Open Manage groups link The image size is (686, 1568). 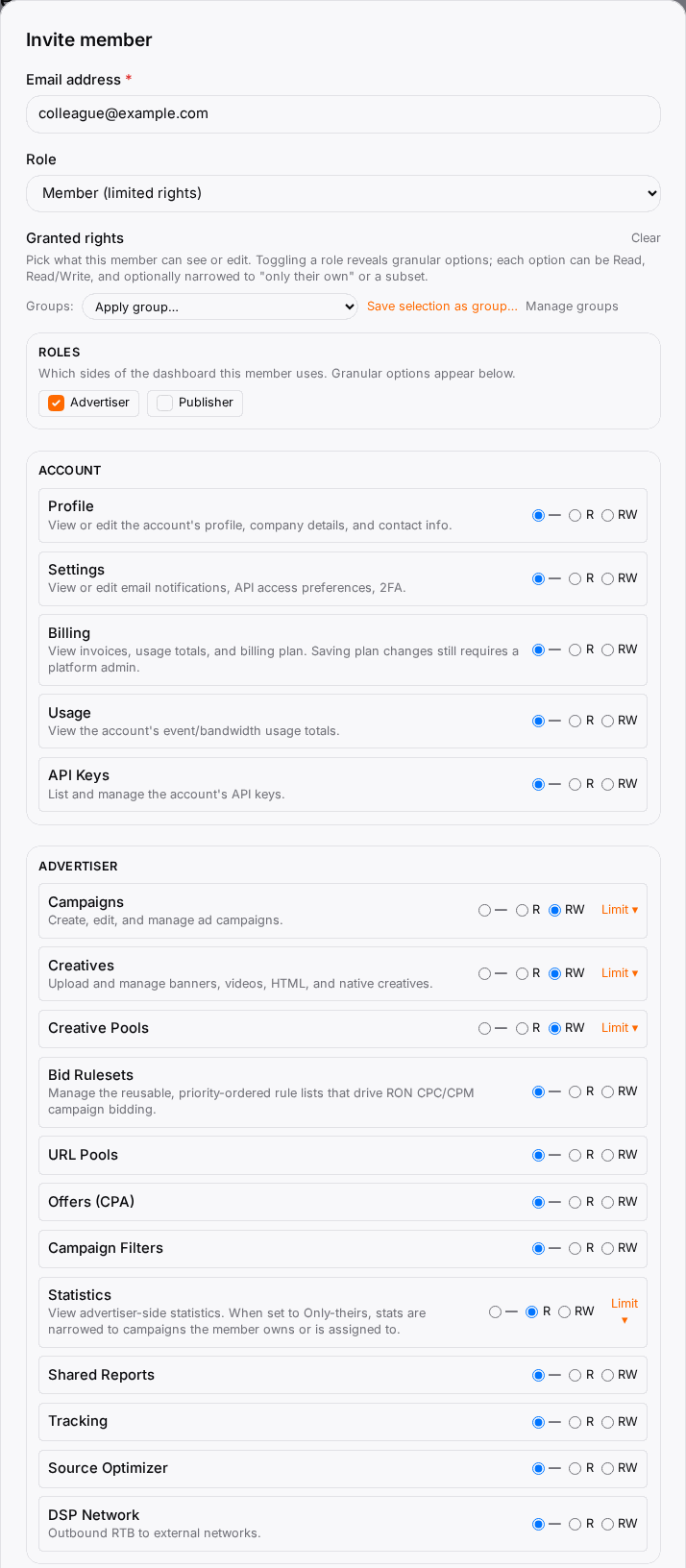pyautogui.click(x=572, y=306)
